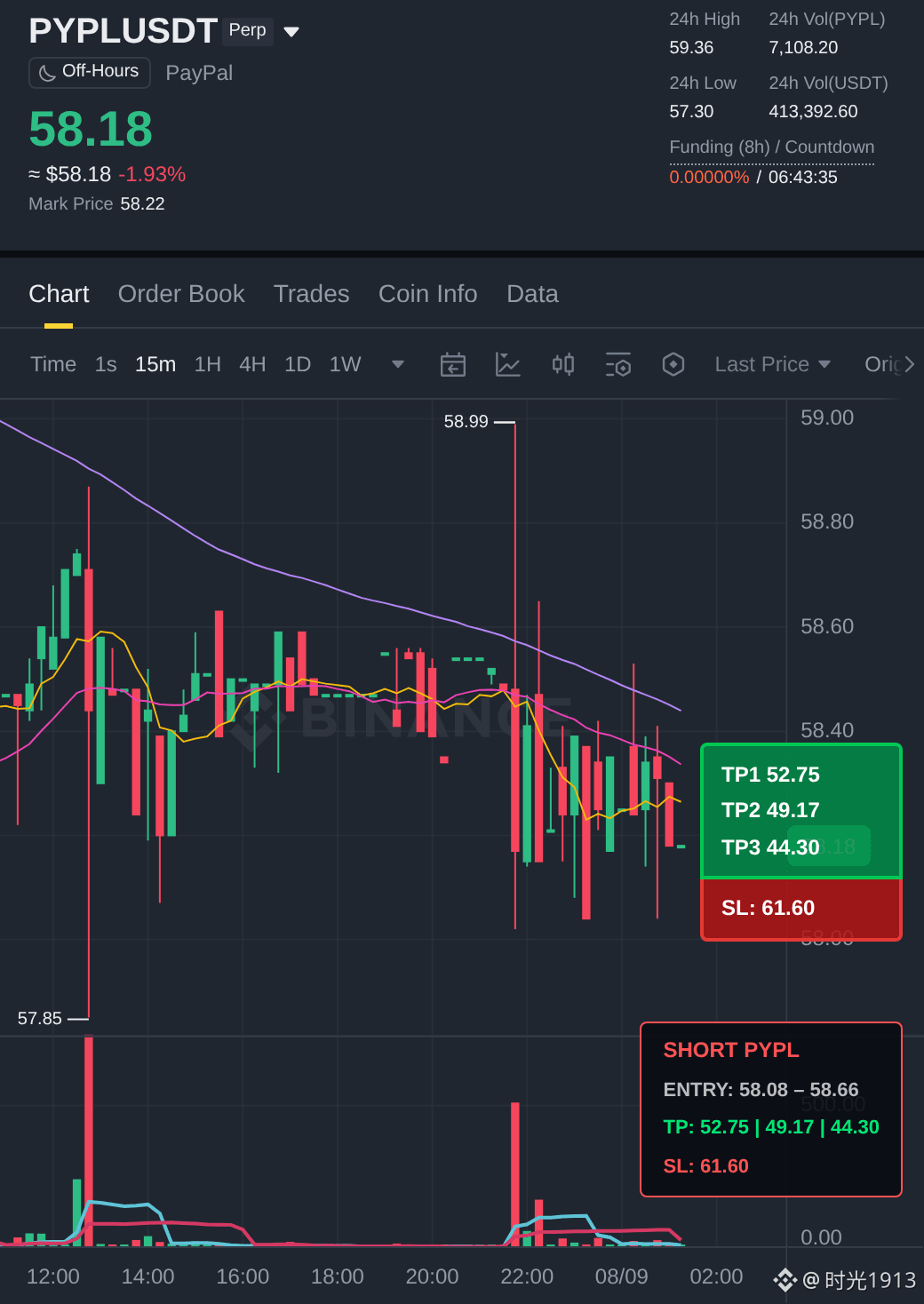Select the Time line-chart interval

[x=53, y=364]
